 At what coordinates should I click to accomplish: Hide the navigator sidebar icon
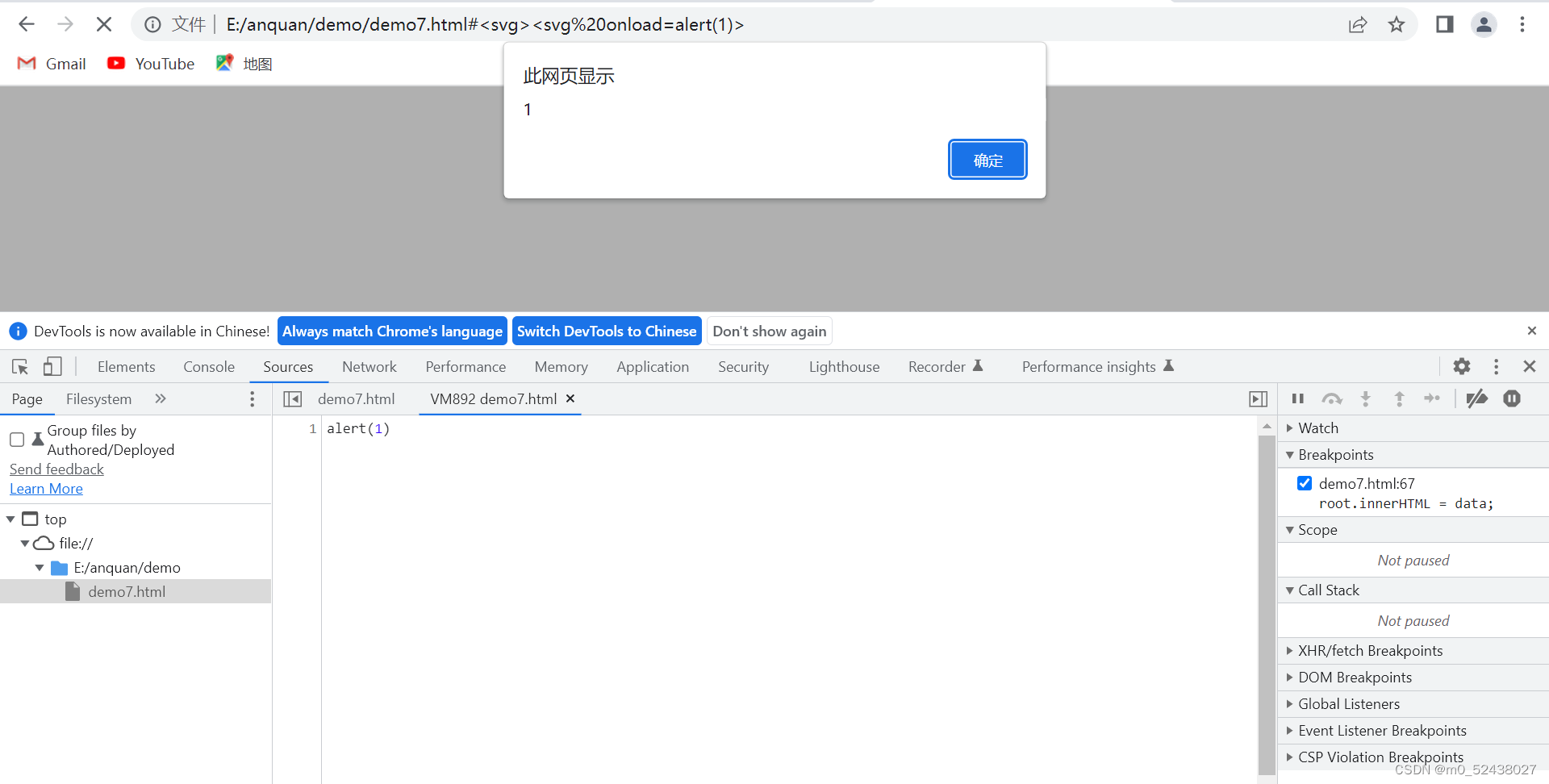(x=292, y=399)
